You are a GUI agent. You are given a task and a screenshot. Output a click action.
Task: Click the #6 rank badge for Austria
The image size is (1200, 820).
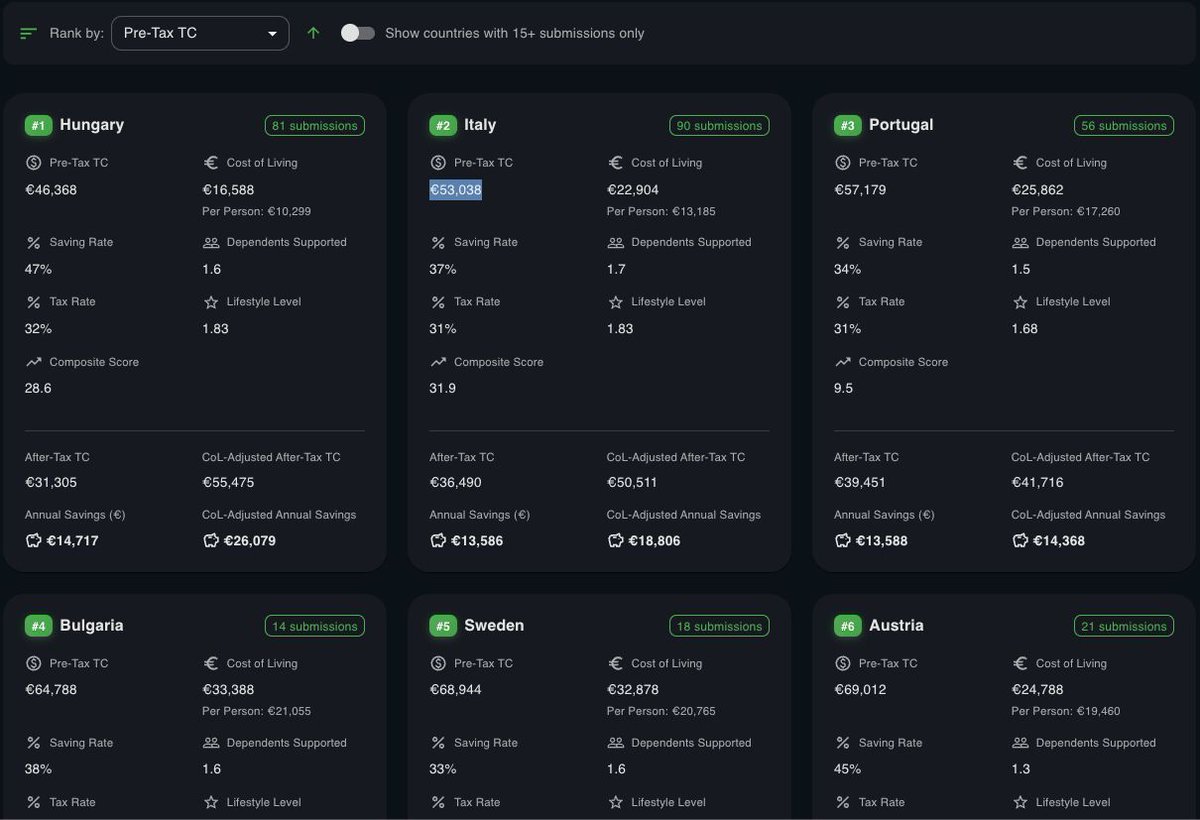click(x=848, y=626)
